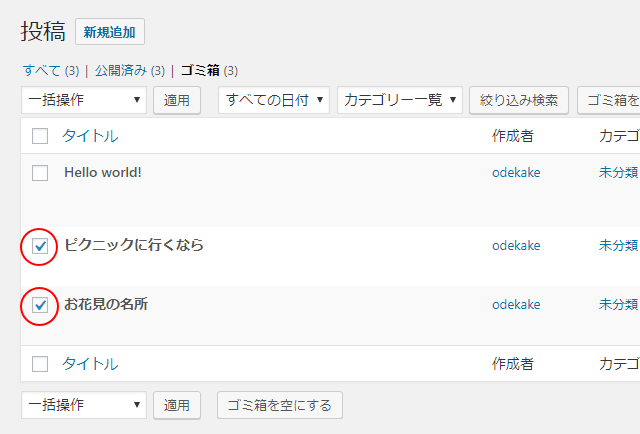640x434 pixels.
Task: Click author odekake on Hello world! row
Action: 516,172
